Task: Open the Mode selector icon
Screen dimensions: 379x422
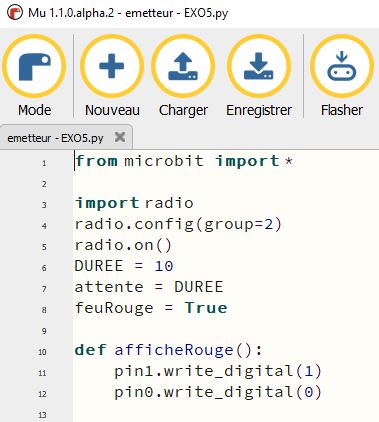Action: click(34, 66)
